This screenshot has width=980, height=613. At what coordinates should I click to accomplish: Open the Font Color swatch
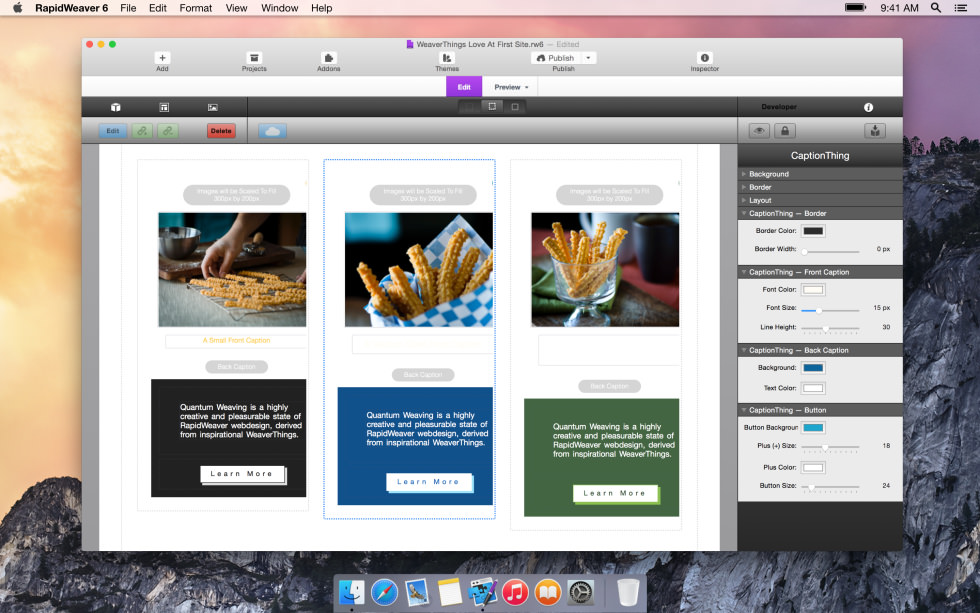point(813,290)
